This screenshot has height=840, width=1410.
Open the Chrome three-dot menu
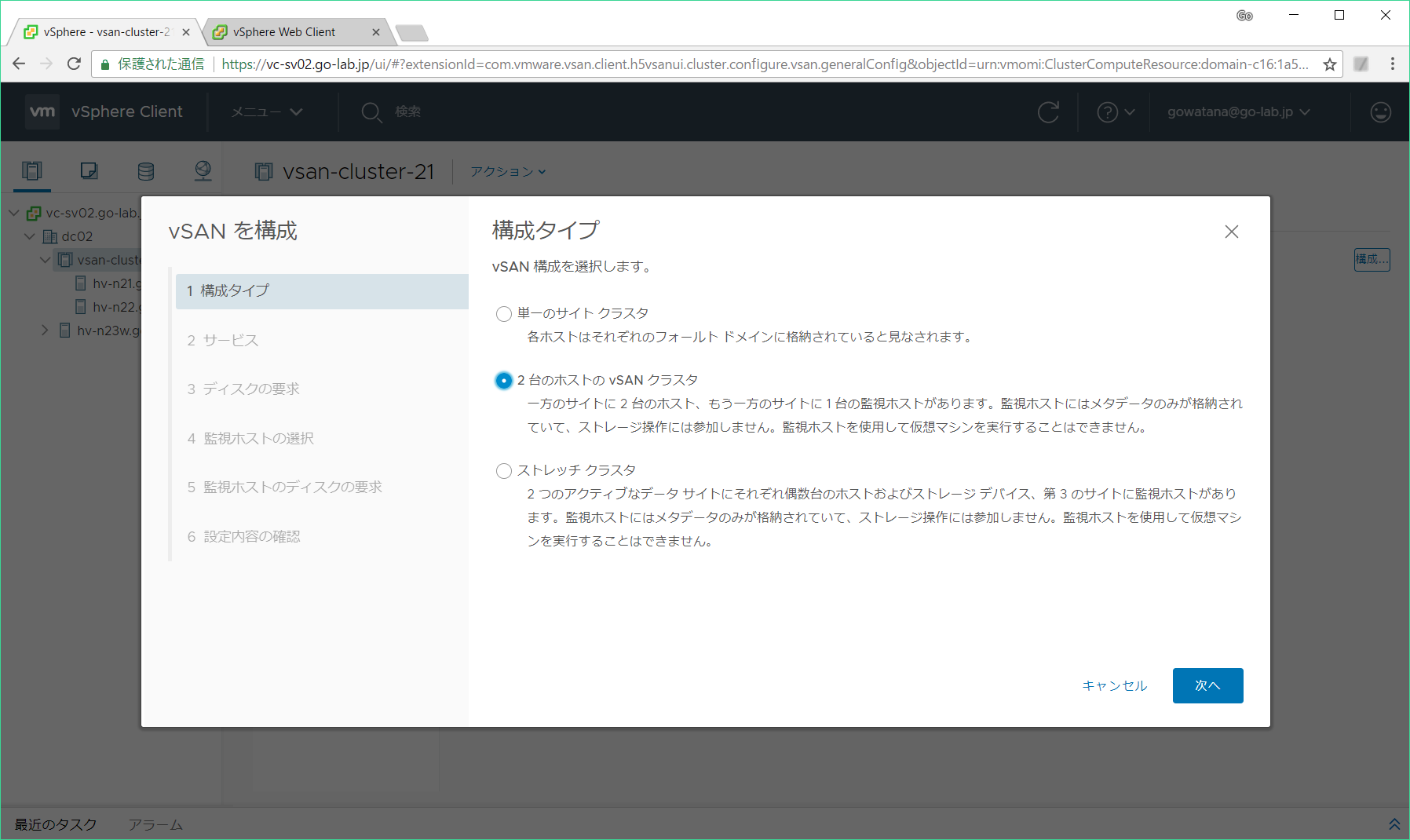1392,64
